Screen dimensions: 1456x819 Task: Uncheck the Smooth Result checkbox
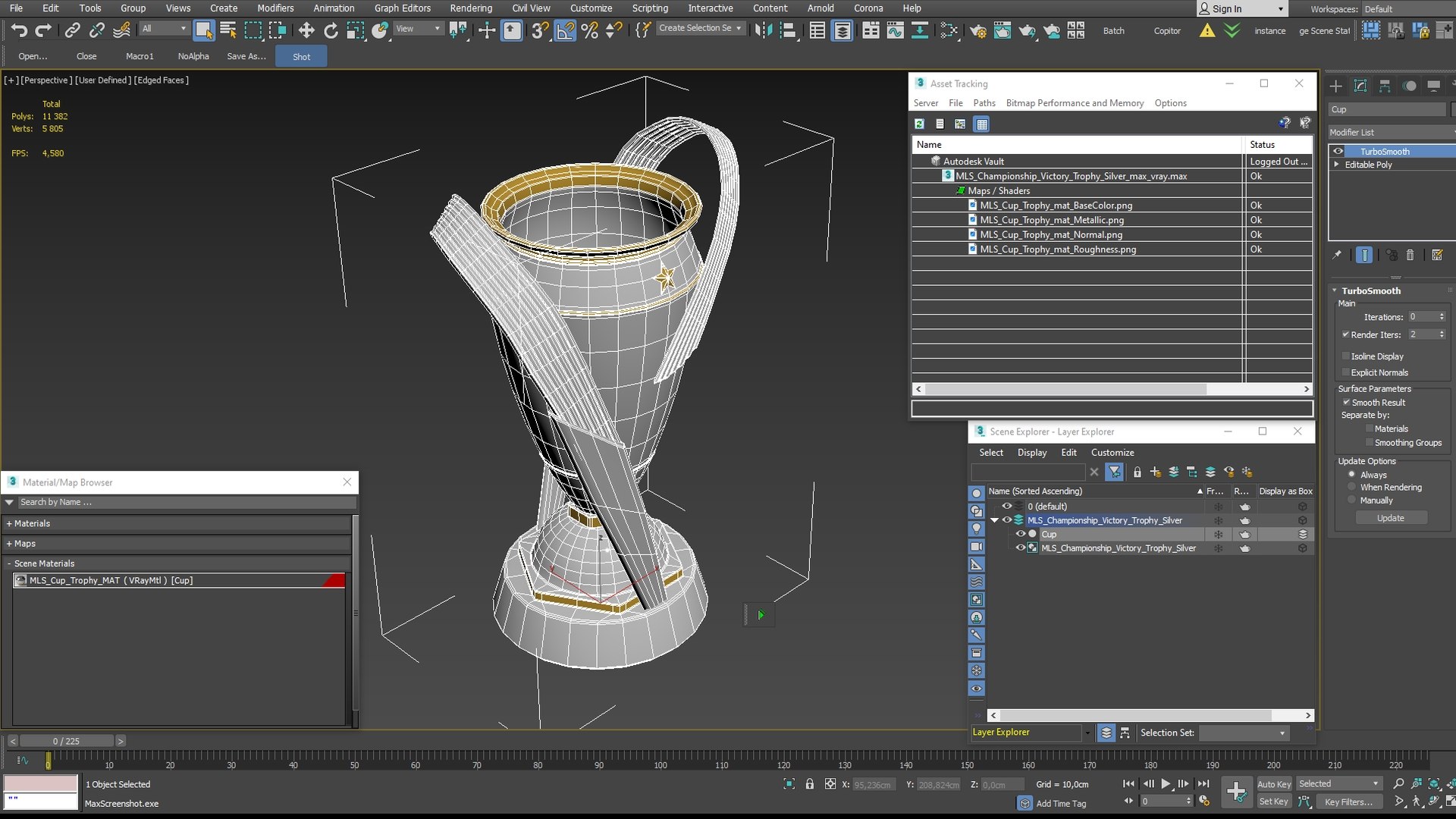coord(1346,402)
